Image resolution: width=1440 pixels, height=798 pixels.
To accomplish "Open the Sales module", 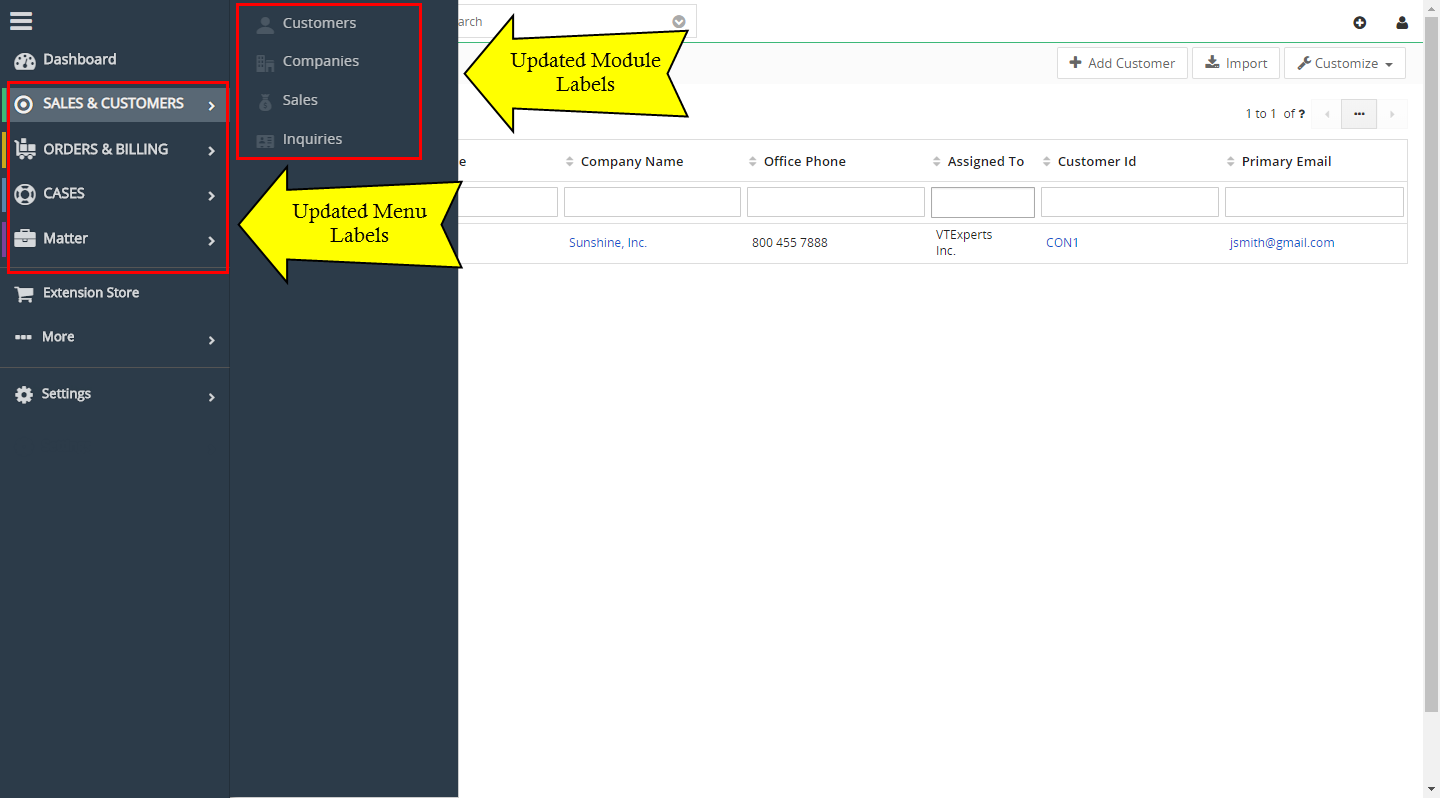I will coord(300,100).
